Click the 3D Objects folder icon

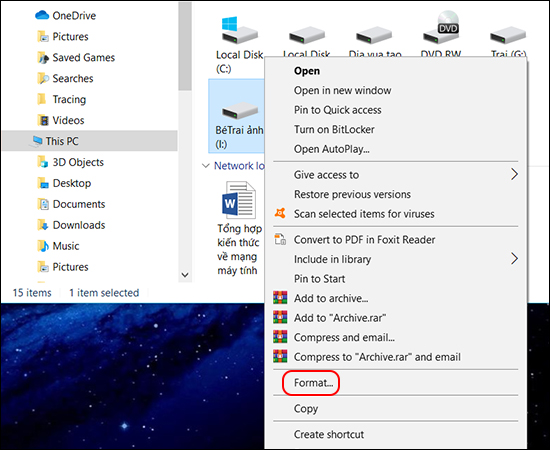(43, 162)
